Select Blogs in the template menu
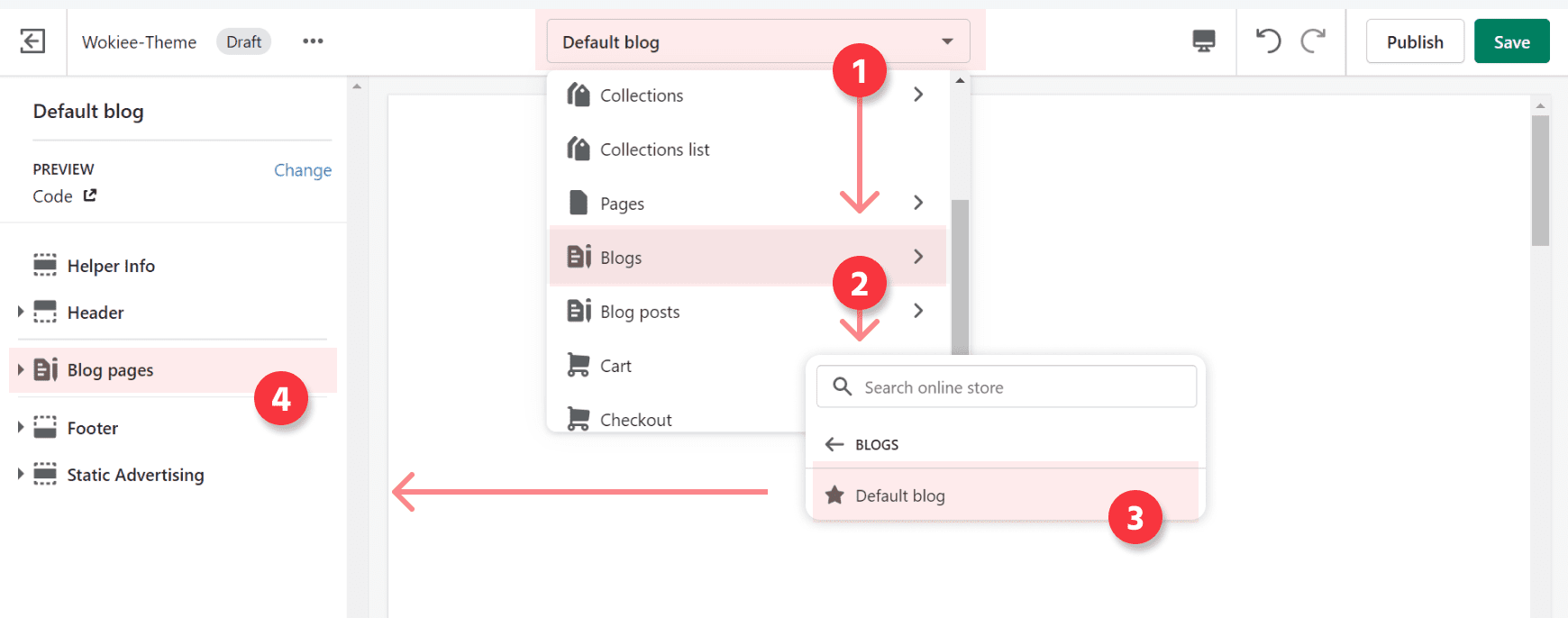Image resolution: width=1568 pixels, height=618 pixels. pyautogui.click(x=622, y=258)
